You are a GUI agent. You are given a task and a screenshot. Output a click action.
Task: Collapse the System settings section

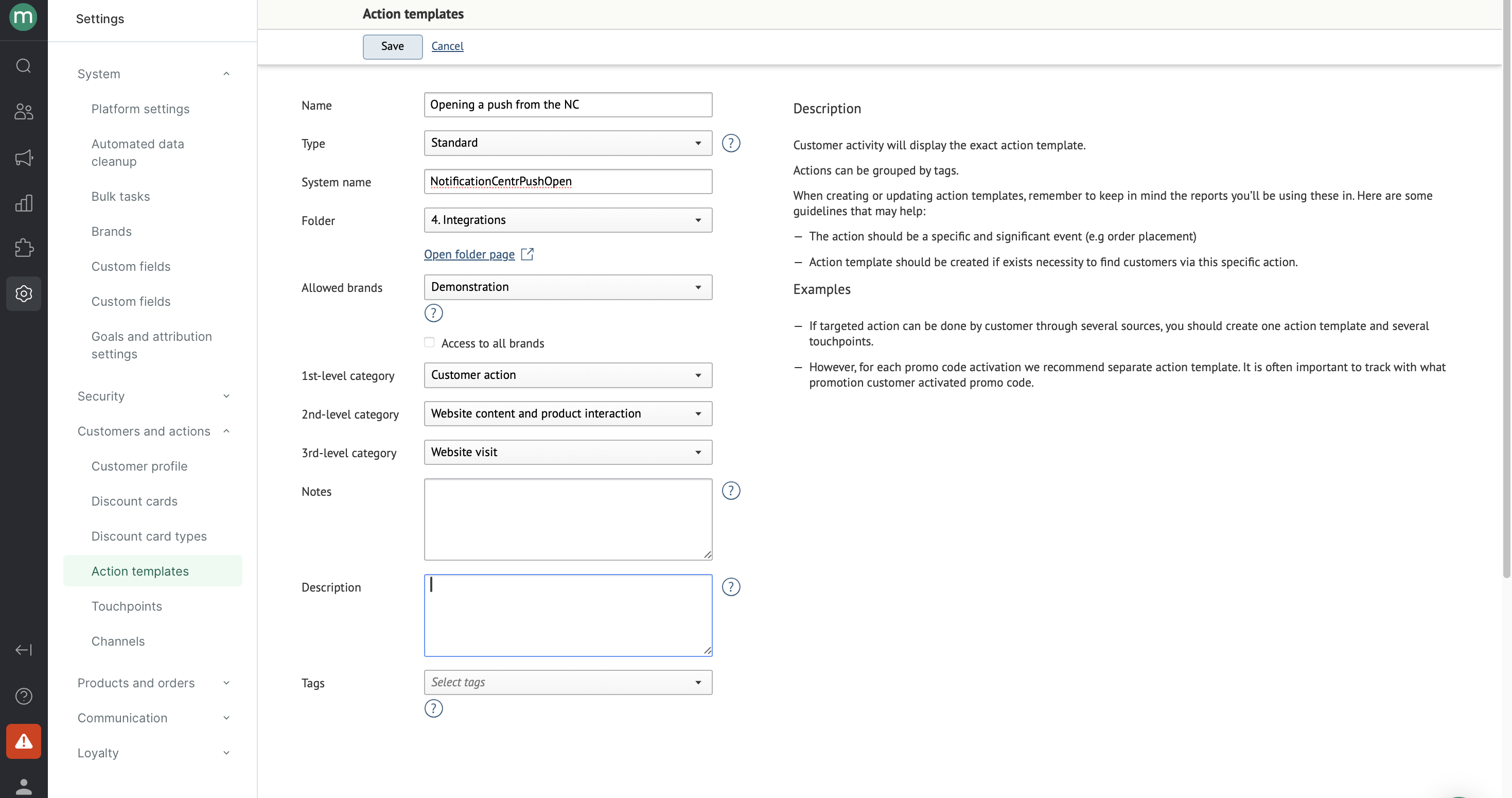point(153,74)
